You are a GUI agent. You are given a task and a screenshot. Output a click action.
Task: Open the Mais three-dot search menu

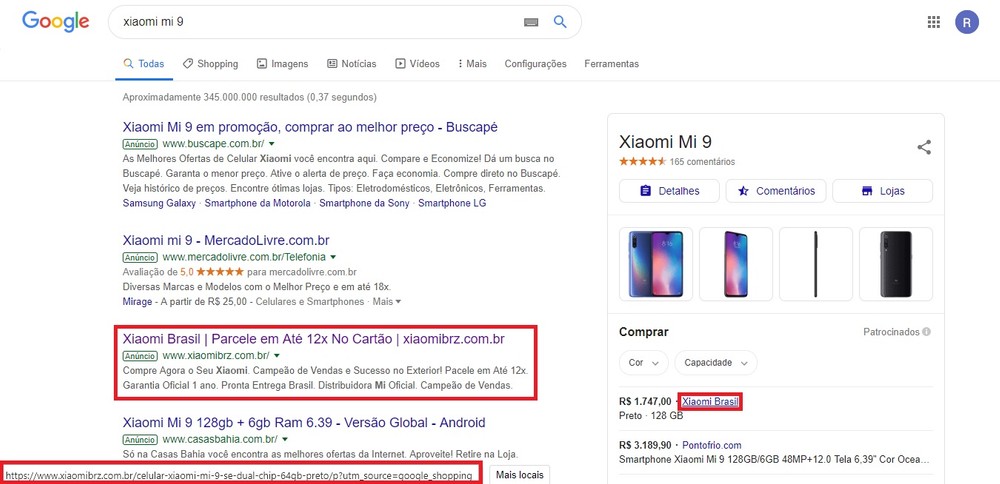[472, 64]
